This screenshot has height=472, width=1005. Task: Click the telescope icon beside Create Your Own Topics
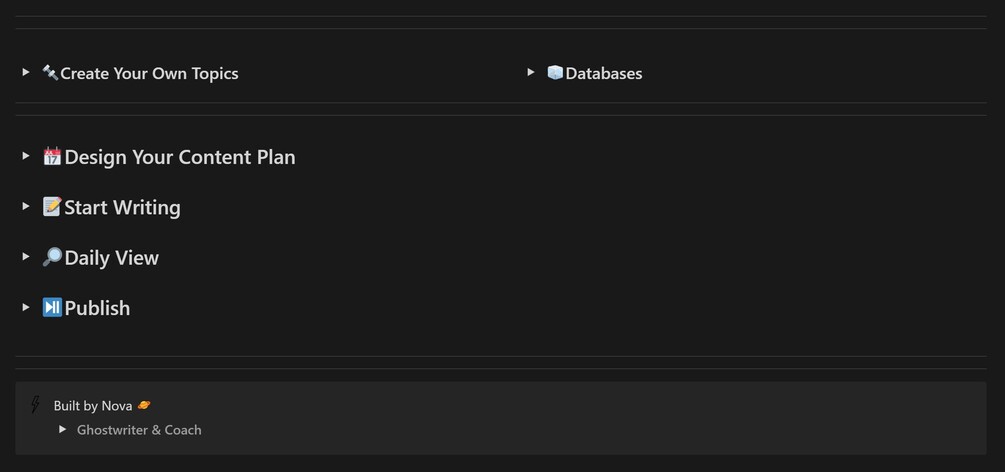[50, 72]
